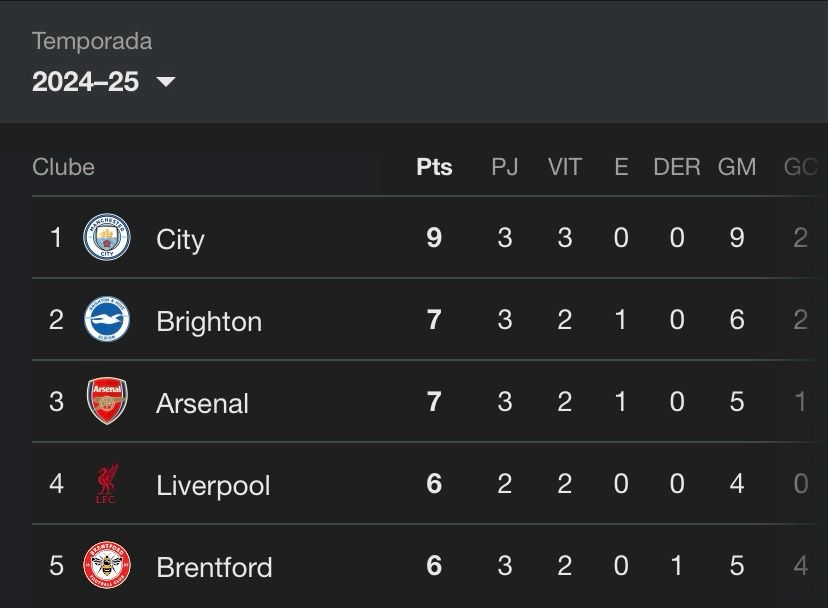Click the Brighton club crest
The image size is (828, 608).
click(x=107, y=320)
